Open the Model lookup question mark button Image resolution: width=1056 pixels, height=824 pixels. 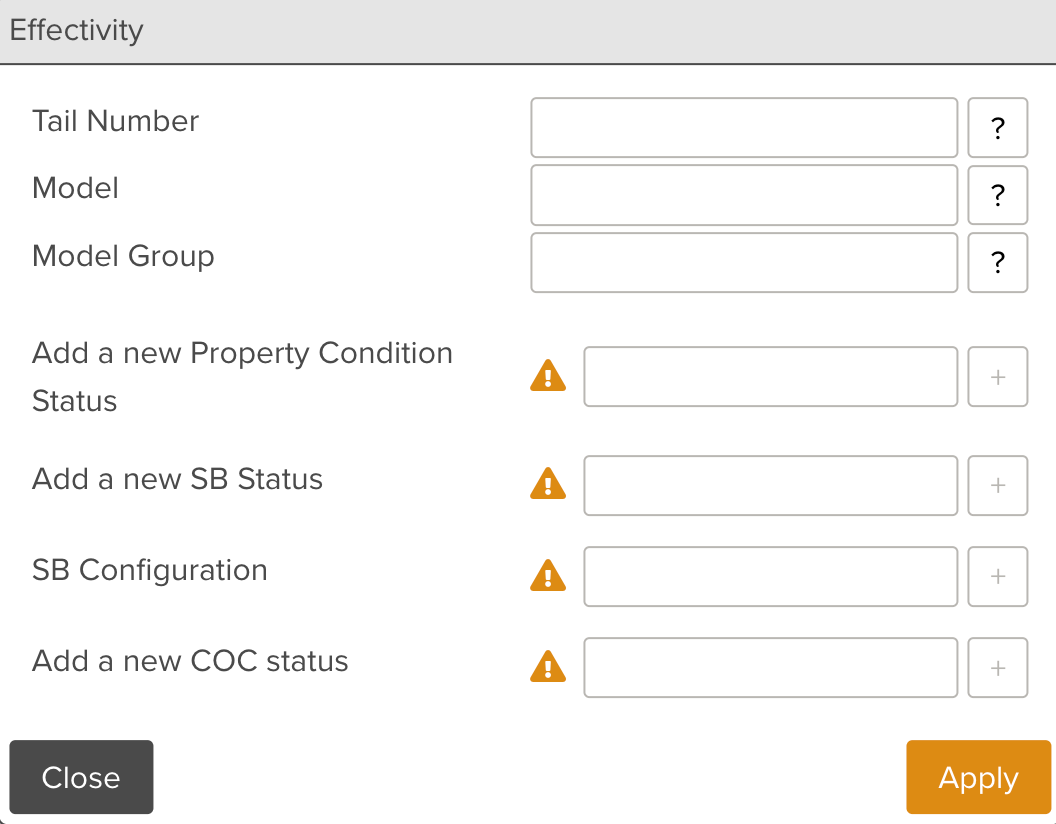coord(997,195)
